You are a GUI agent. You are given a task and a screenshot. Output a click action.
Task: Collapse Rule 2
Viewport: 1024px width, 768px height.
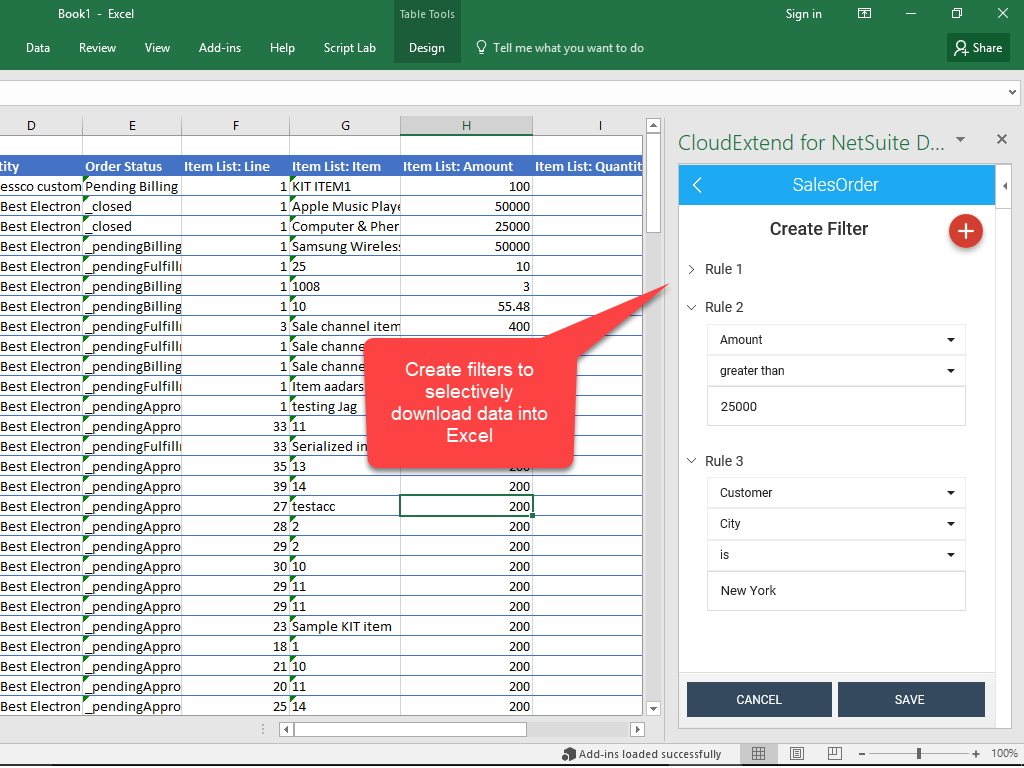pyautogui.click(x=692, y=307)
